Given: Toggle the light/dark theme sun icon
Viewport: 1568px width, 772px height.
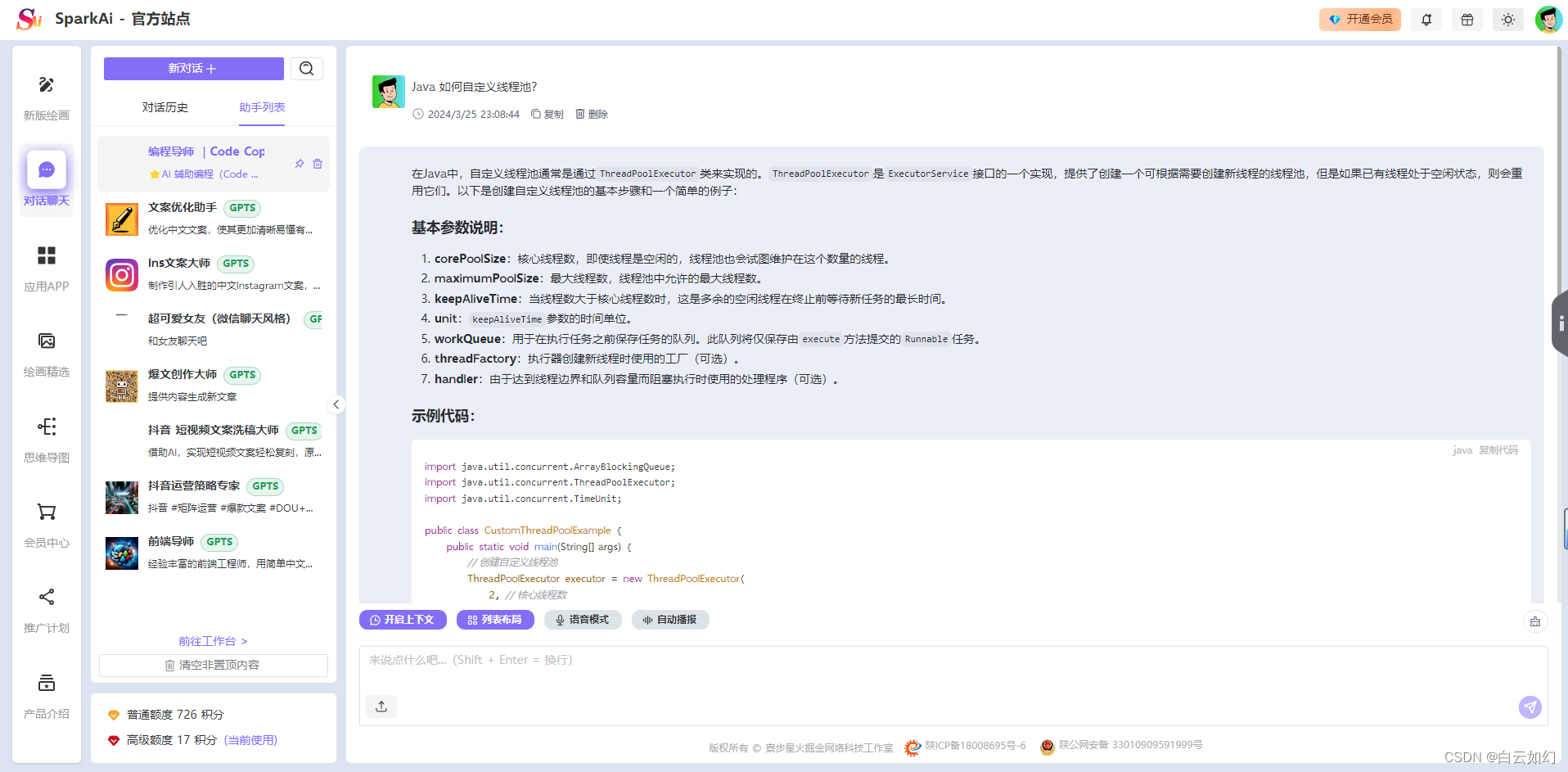Looking at the screenshot, I should click(1508, 20).
